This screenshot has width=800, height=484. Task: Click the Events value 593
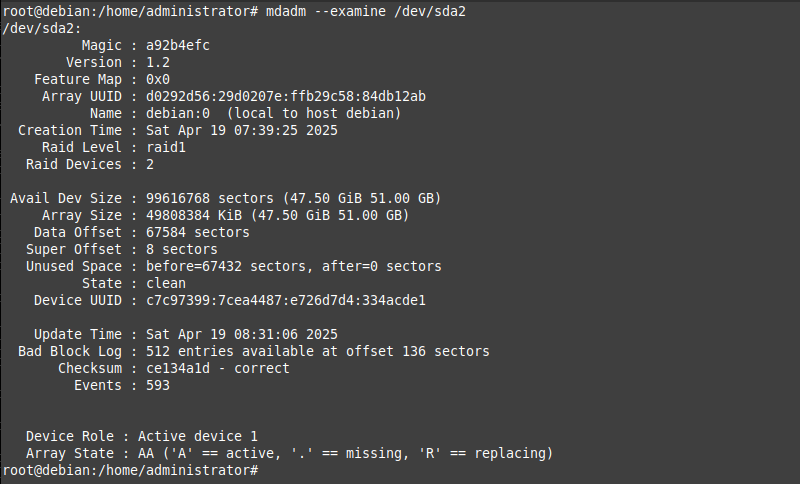click(158, 385)
